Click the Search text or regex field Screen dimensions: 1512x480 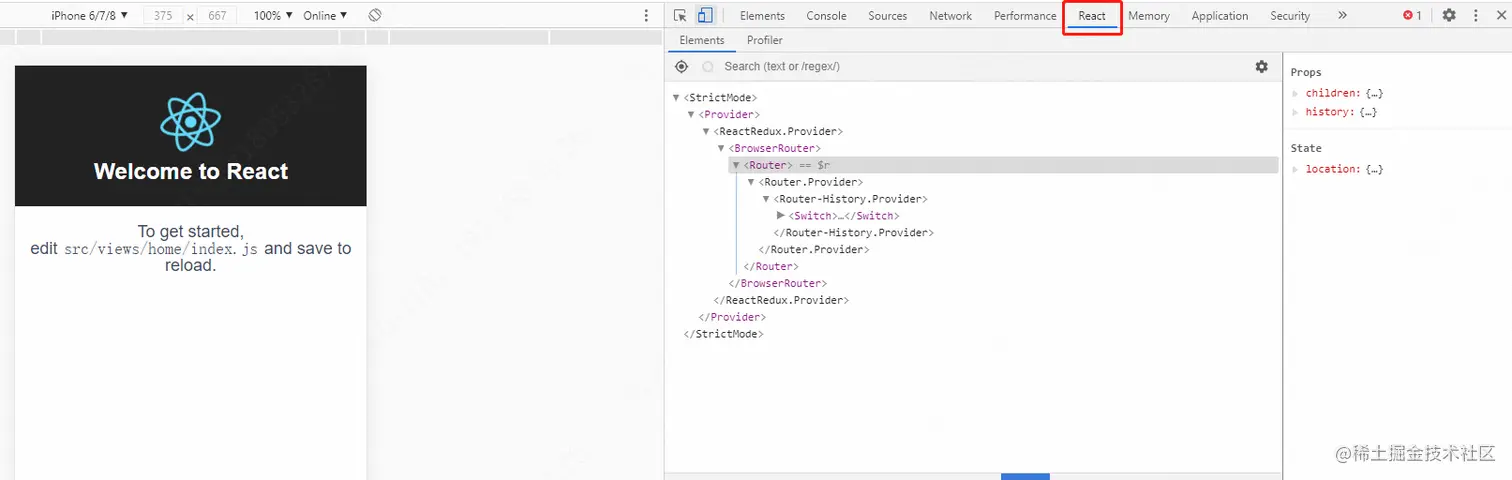(x=980, y=66)
